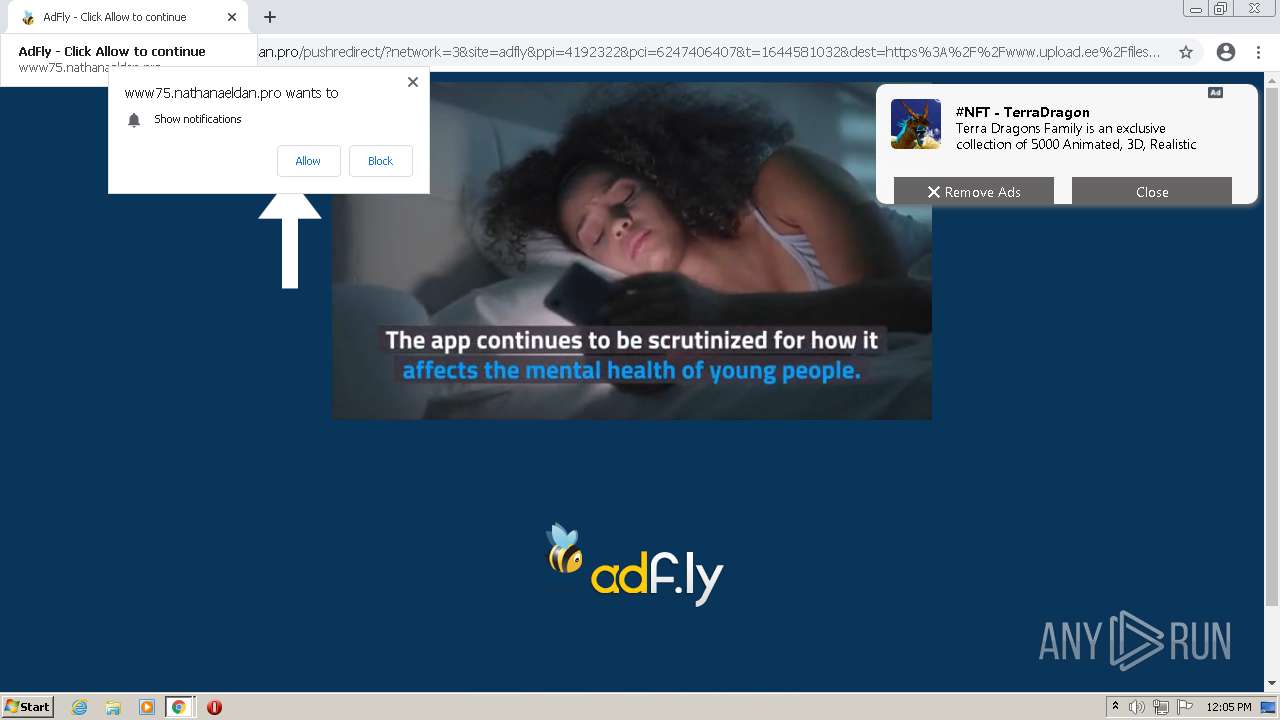Open a new browser tab
1280x720 pixels.
click(270, 17)
